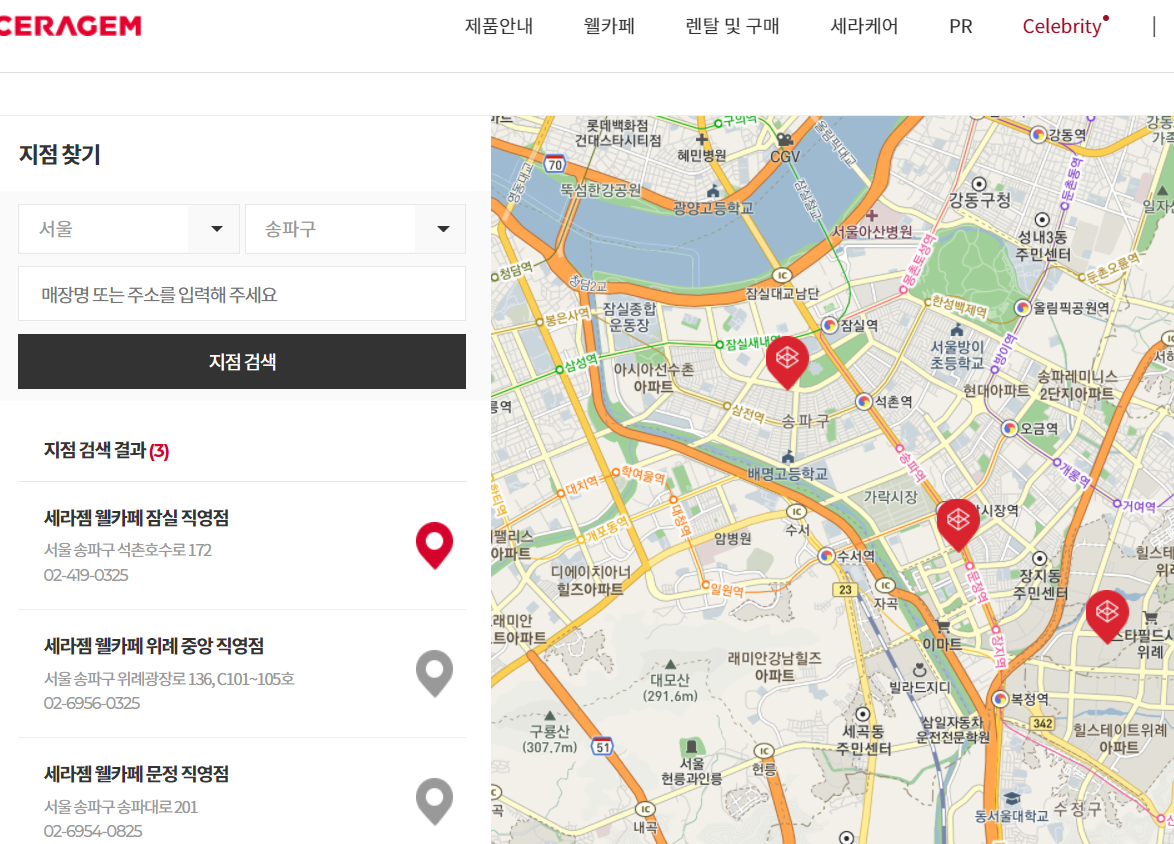This screenshot has height=844, width=1174.
Task: Open the Celebrity menu
Action: tap(1062, 26)
